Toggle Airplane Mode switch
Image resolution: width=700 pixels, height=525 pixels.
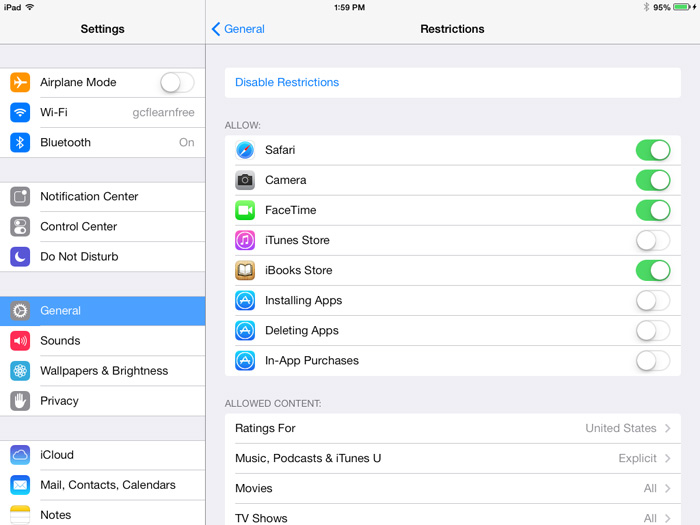click(177, 83)
